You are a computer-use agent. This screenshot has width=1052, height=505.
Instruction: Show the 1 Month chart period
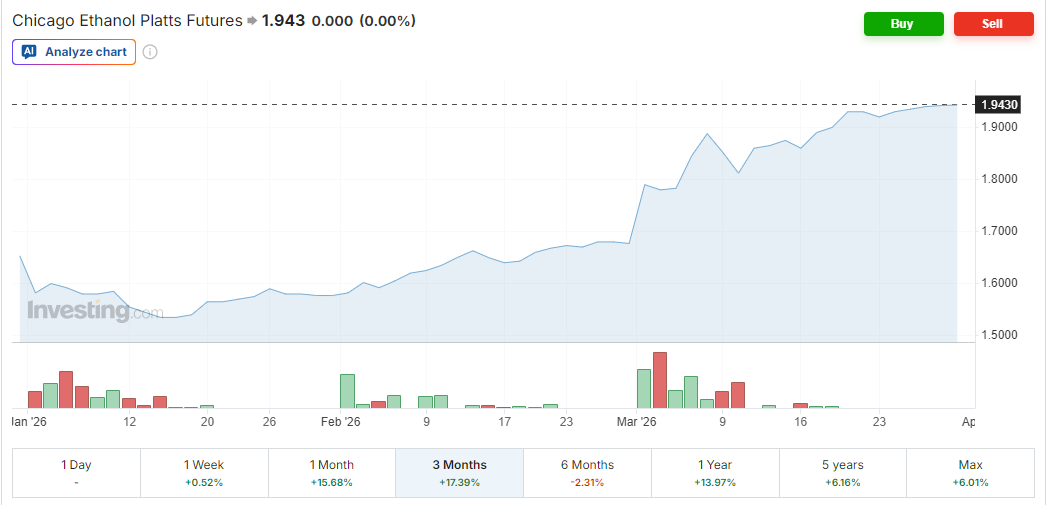[332, 473]
